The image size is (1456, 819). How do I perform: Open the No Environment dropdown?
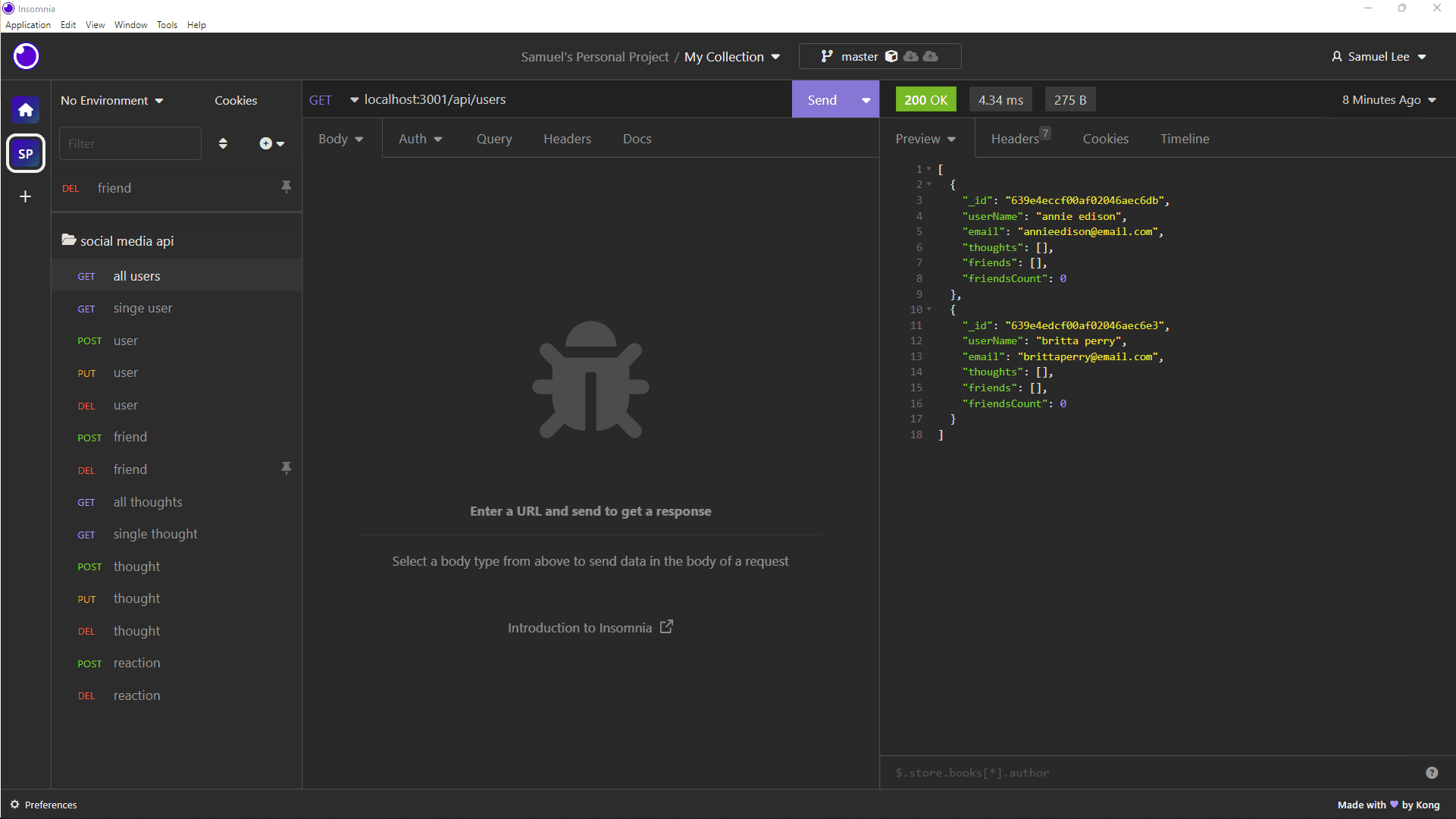click(112, 100)
